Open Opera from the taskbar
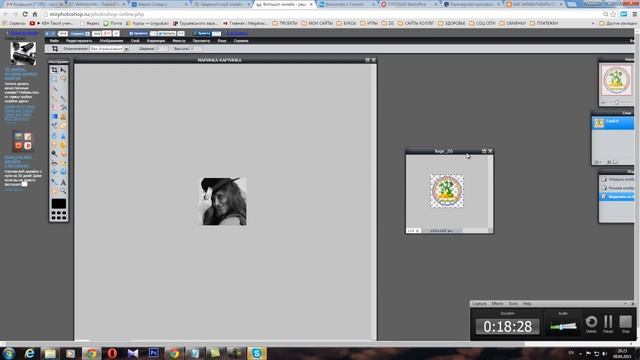This screenshot has width=640, height=360. tap(112, 353)
